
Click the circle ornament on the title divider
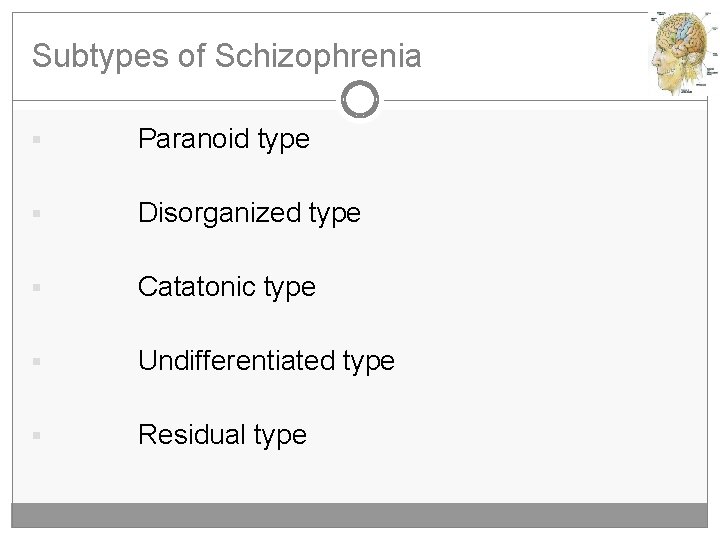click(359, 100)
